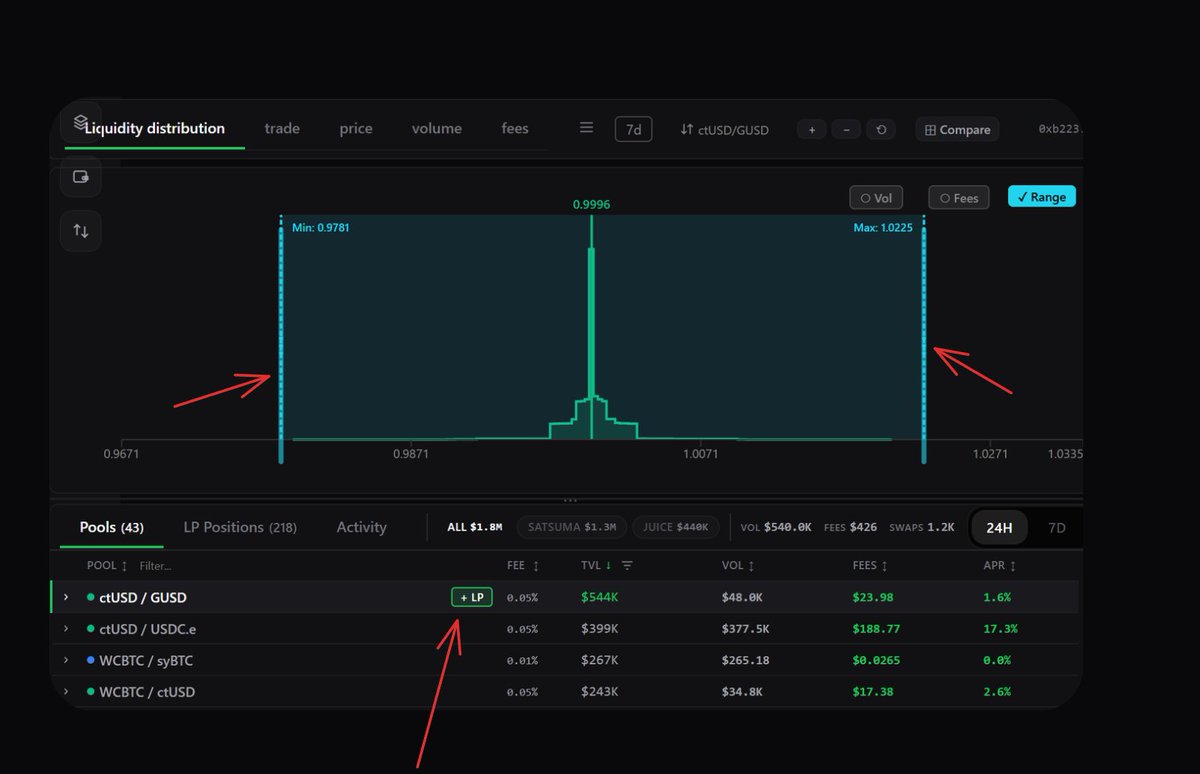1200x774 pixels.
Task: Filter pools by SATSUMA $1.3M
Action: tap(572, 527)
